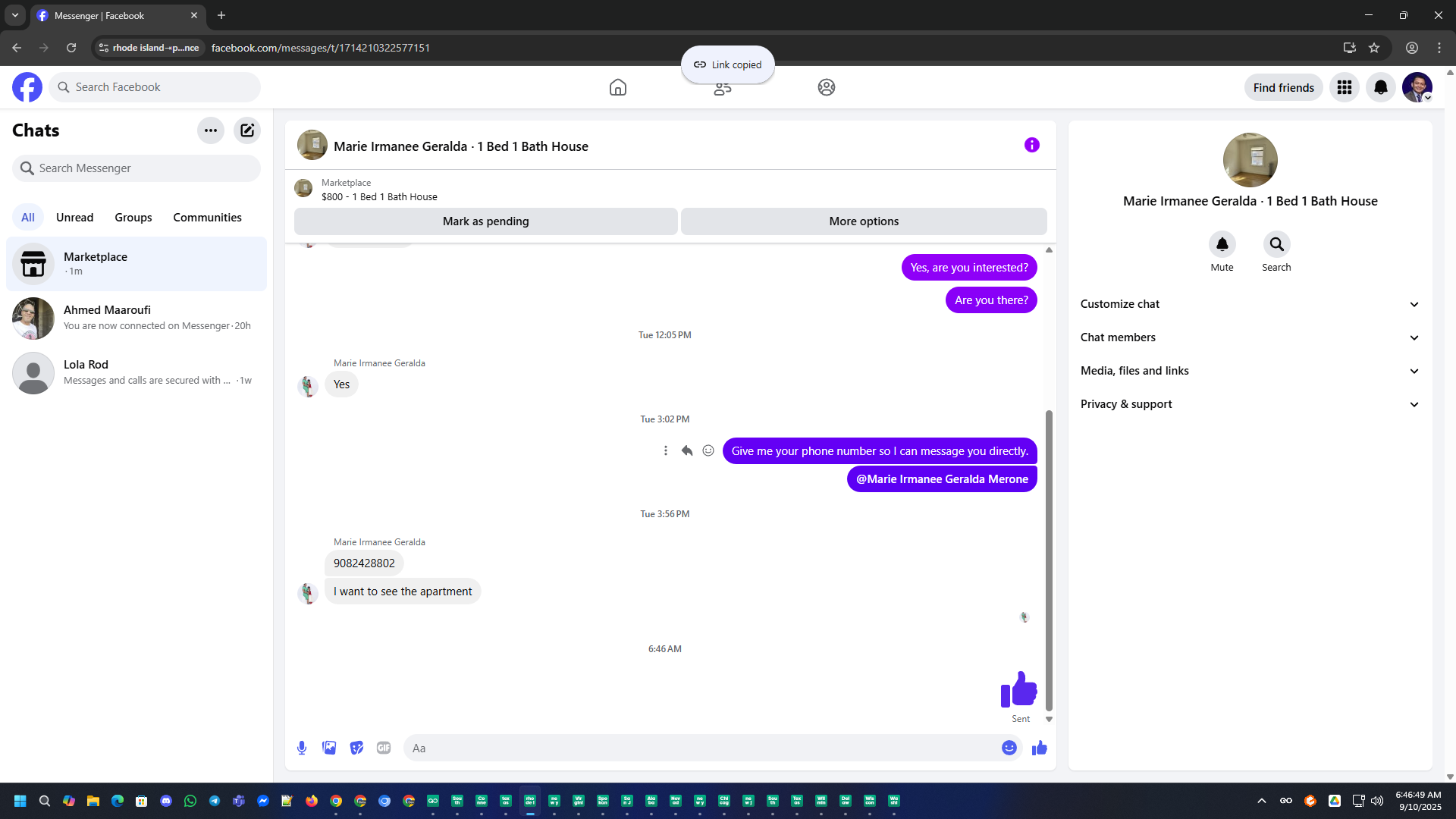1456x819 pixels.
Task: Click the Mark as pending button
Action: click(x=485, y=221)
